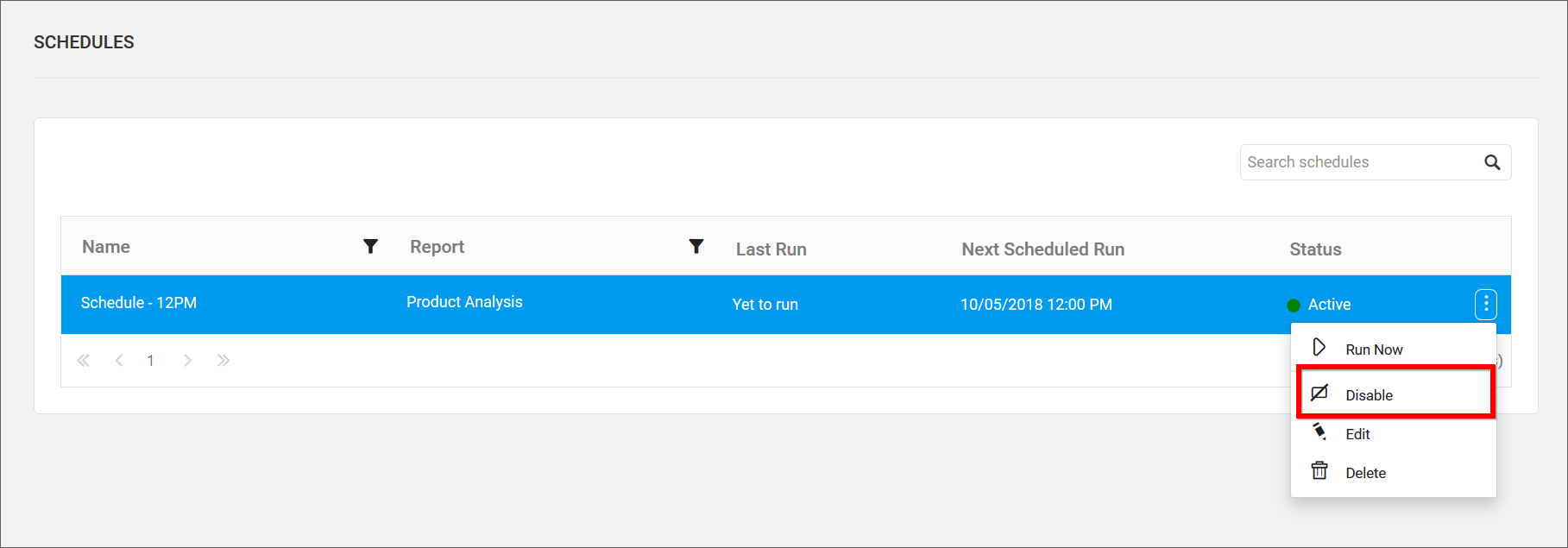Select page 1 in the pager
The width and height of the screenshot is (1568, 548).
pyautogui.click(x=150, y=361)
